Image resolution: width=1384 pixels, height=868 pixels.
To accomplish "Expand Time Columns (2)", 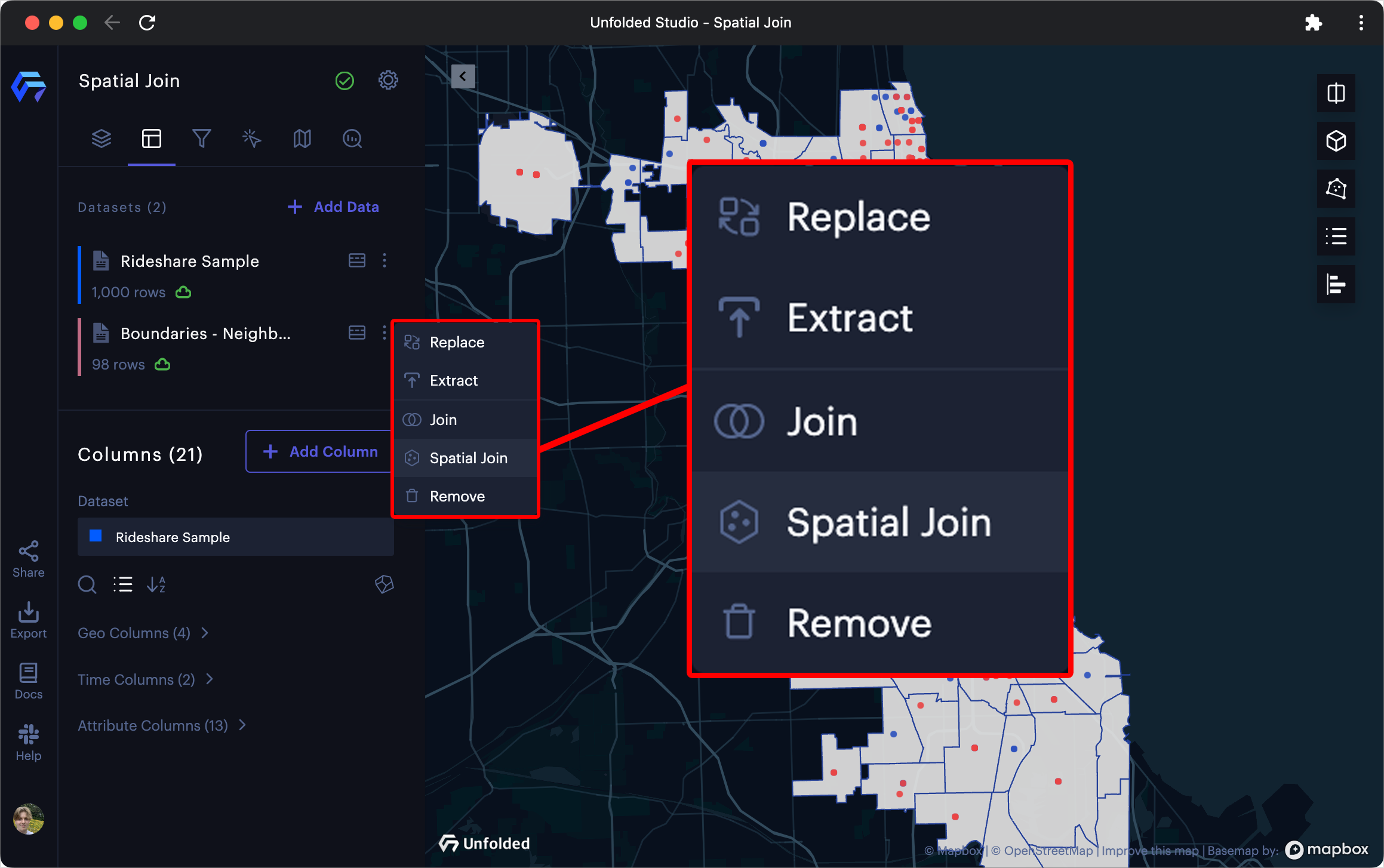I will pos(146,679).
